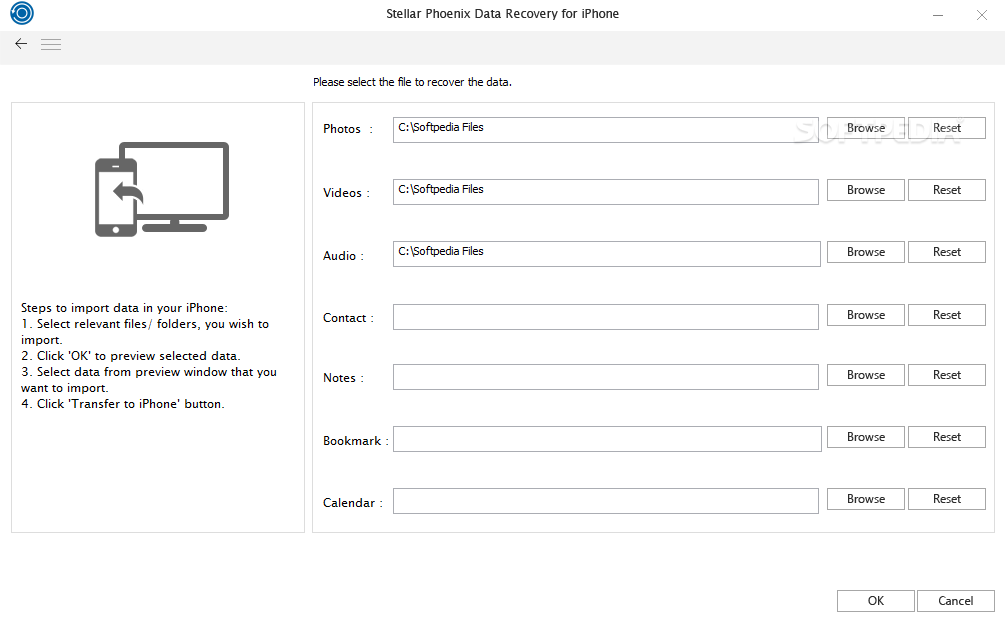Reset the Photos path

tap(947, 128)
